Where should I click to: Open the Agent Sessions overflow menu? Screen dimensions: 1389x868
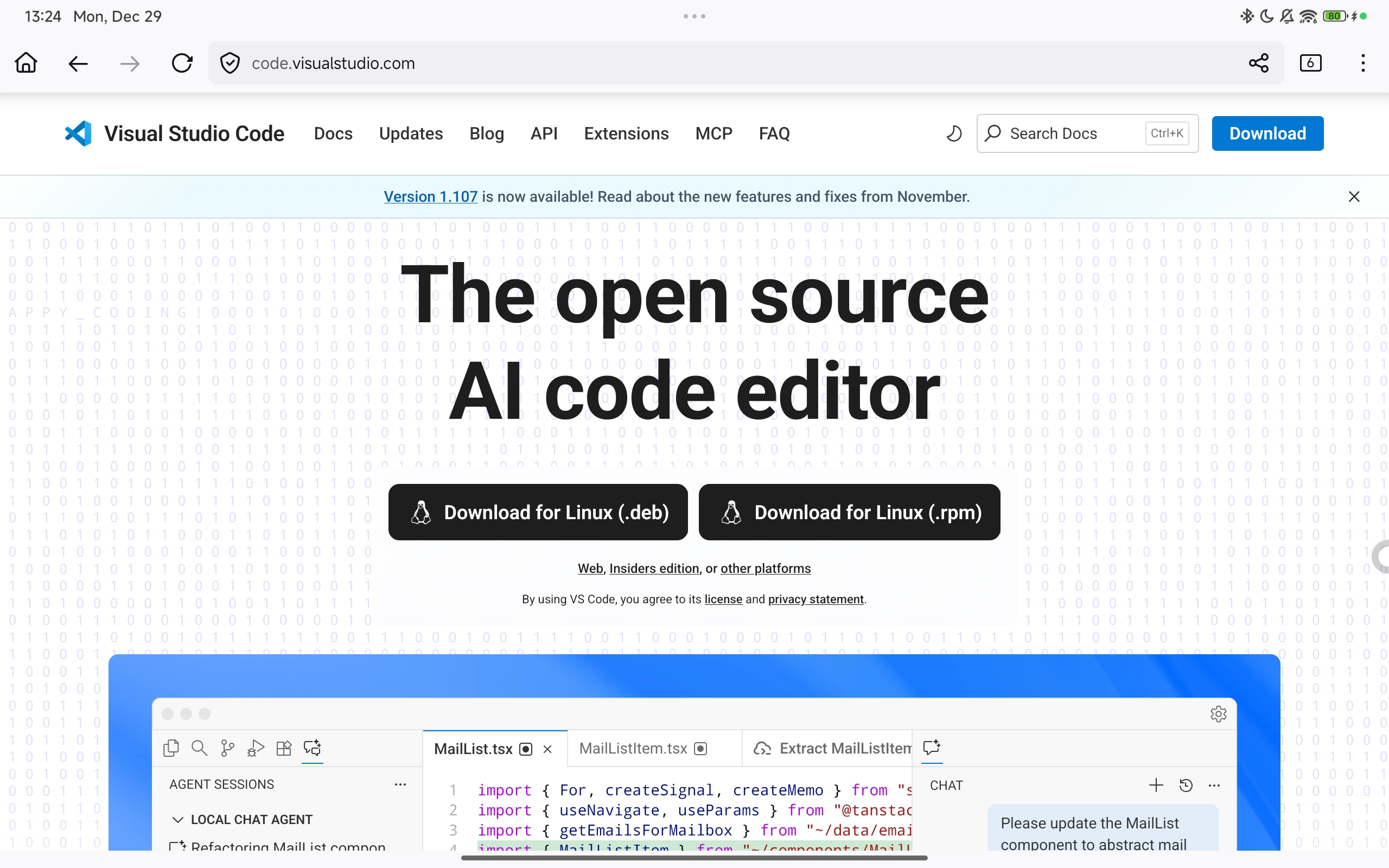click(x=400, y=784)
